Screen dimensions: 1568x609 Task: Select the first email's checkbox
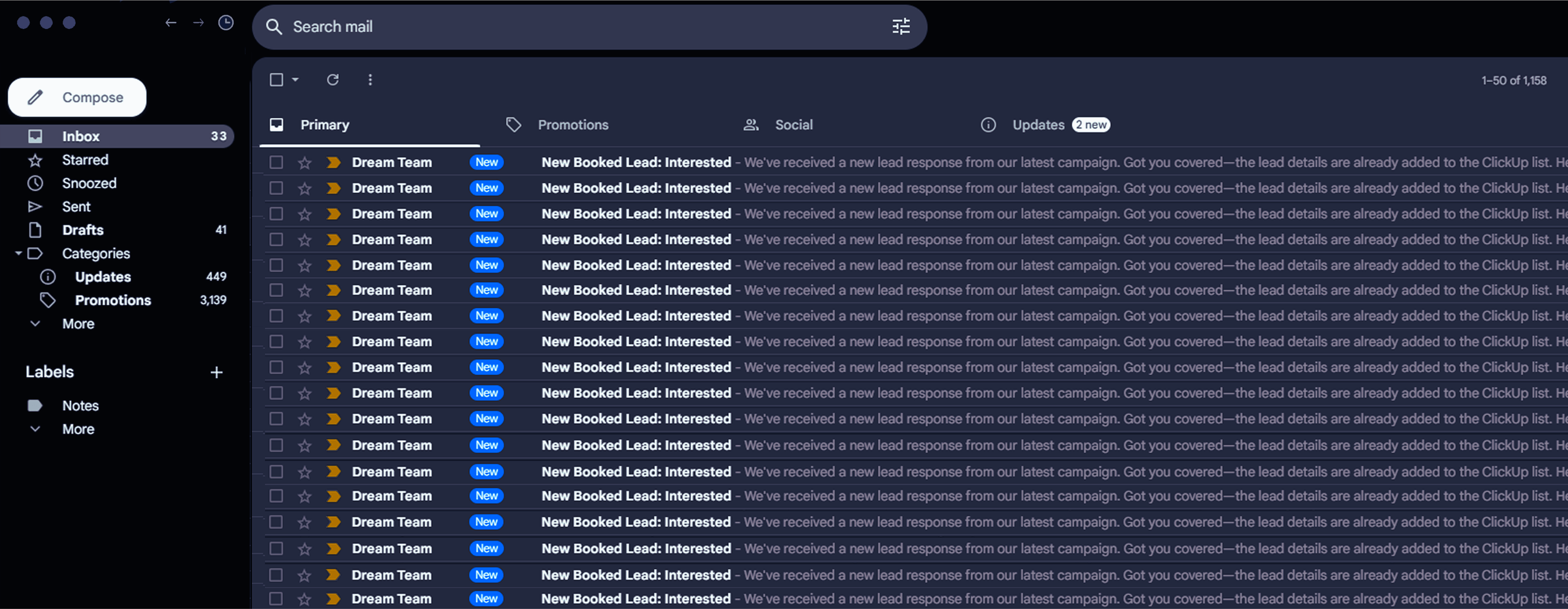[276, 162]
